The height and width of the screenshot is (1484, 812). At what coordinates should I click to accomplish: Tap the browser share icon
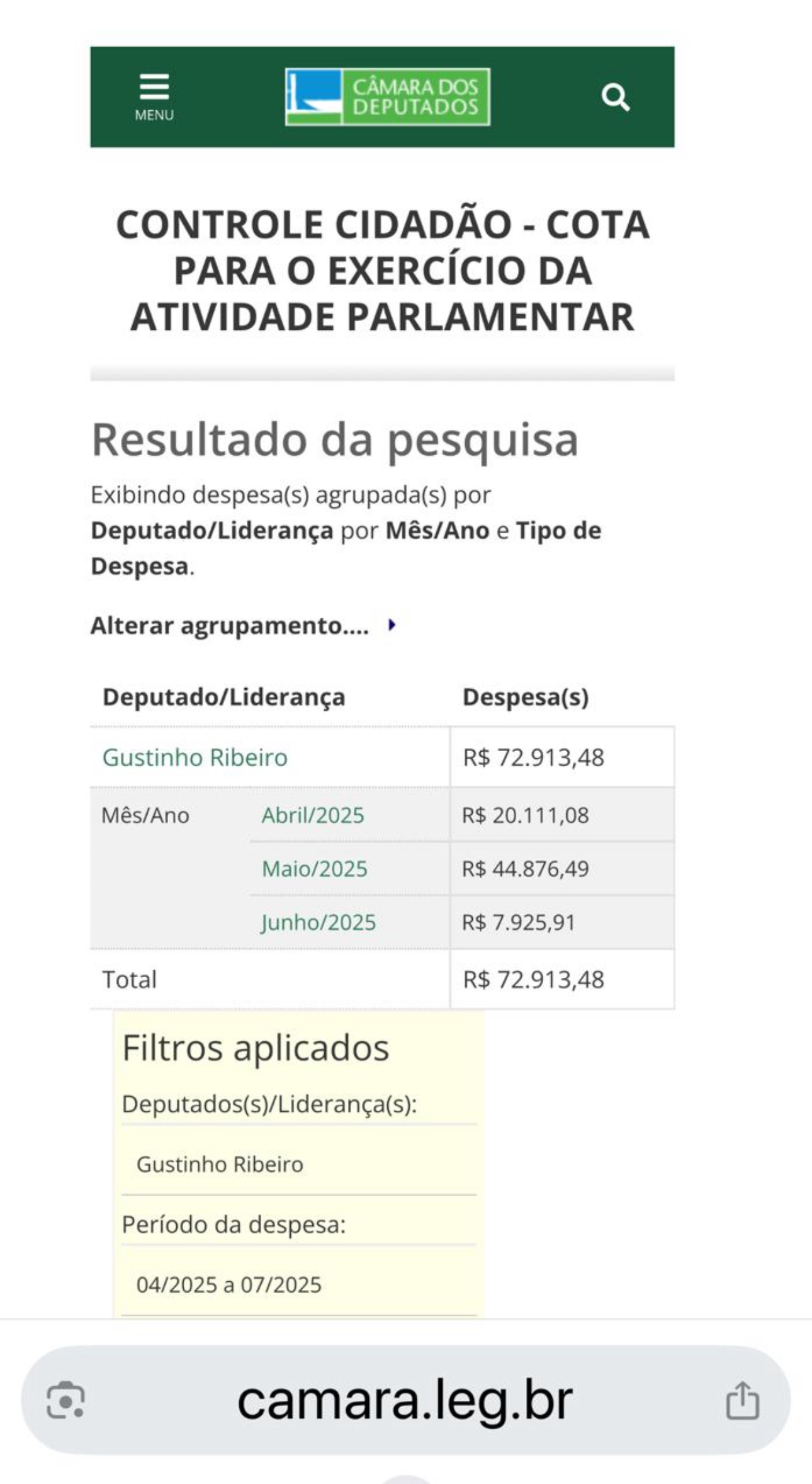743,1400
